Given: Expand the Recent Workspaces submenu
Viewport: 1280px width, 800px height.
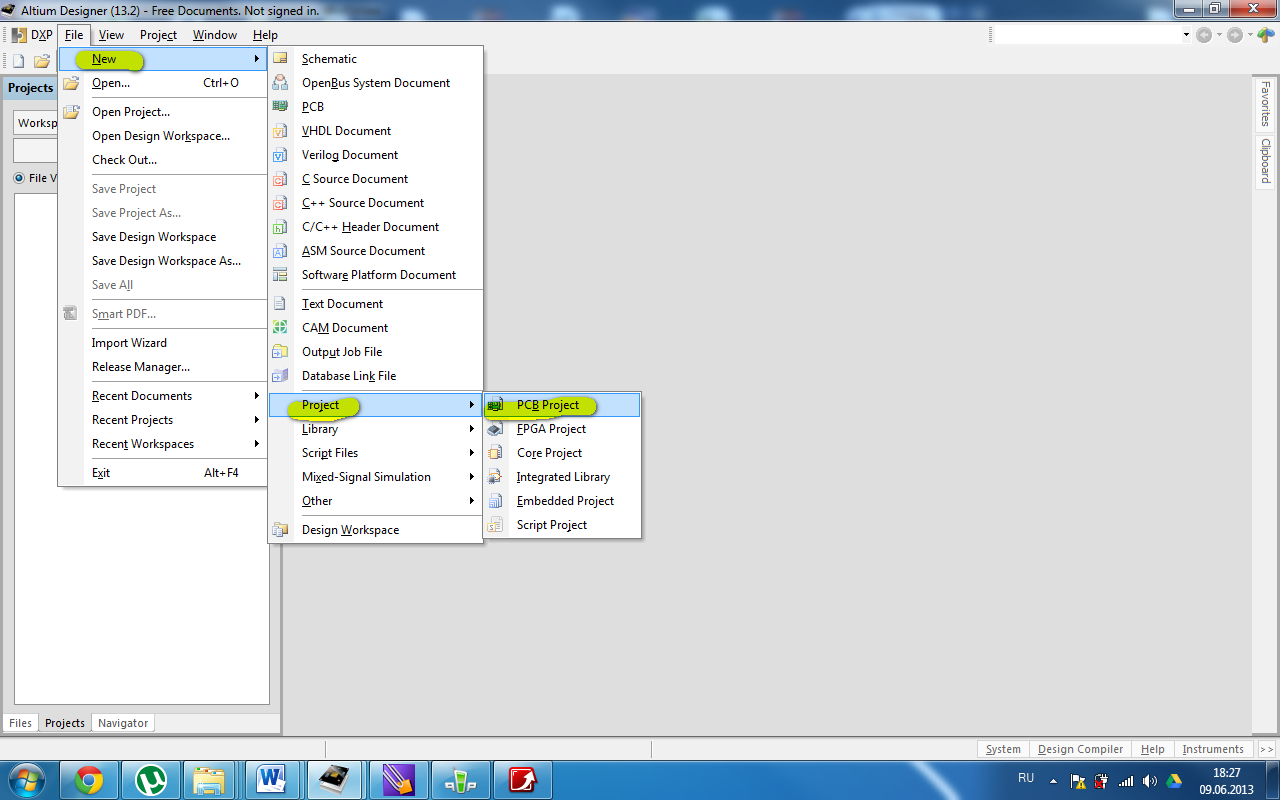Looking at the screenshot, I should click(162, 444).
